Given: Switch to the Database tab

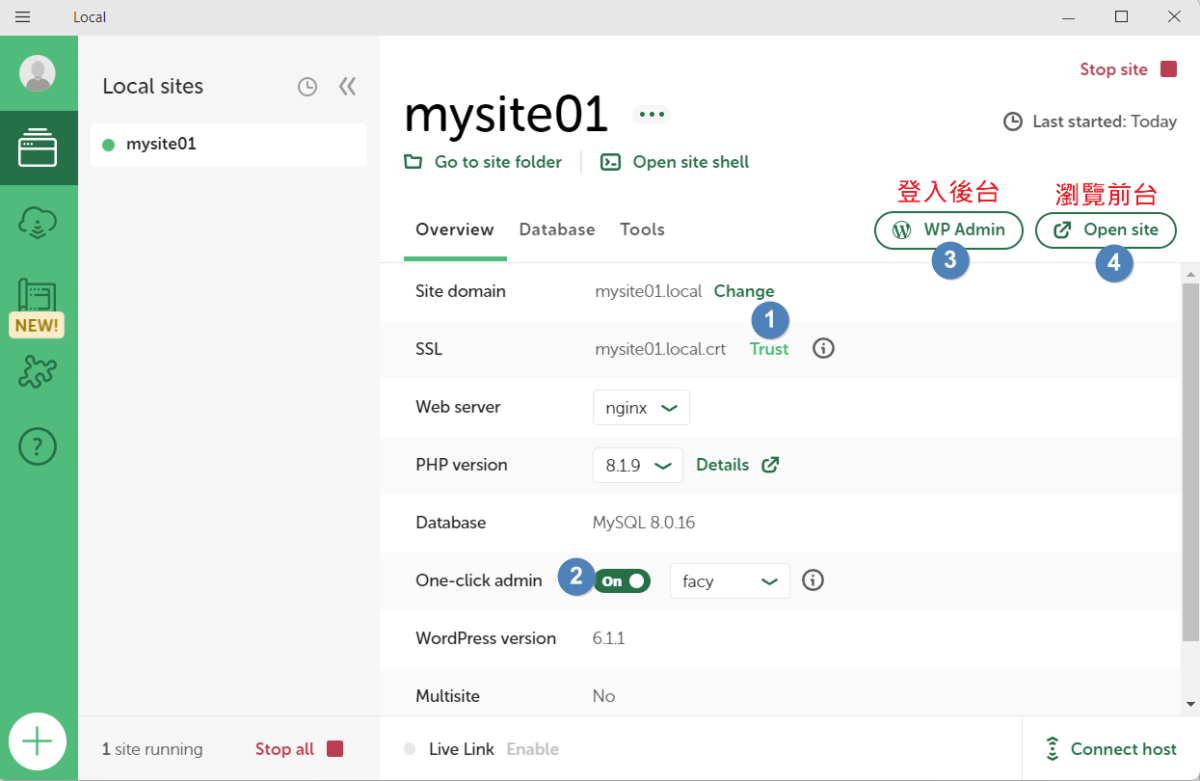Looking at the screenshot, I should coord(557,230).
